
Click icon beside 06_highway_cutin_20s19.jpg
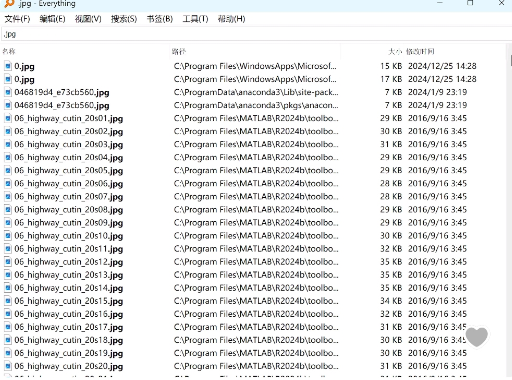pyautogui.click(x=8, y=353)
